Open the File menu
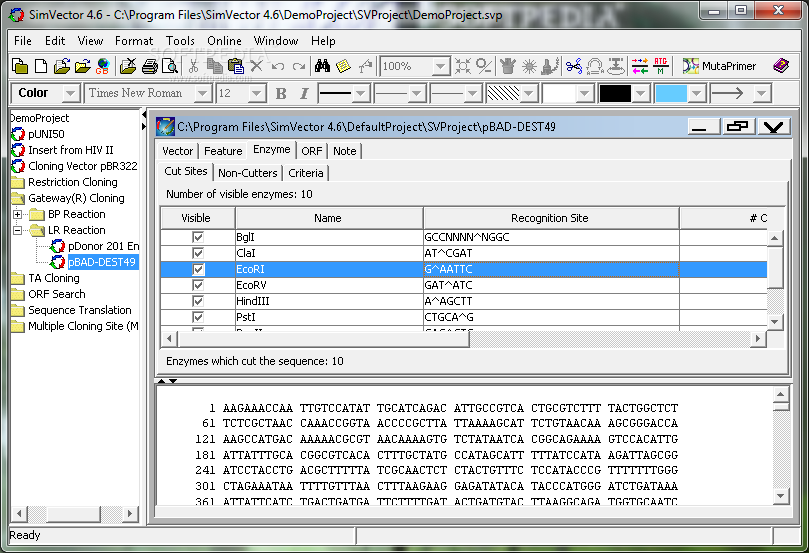The height and width of the screenshot is (553, 809). pyautogui.click(x=23, y=41)
